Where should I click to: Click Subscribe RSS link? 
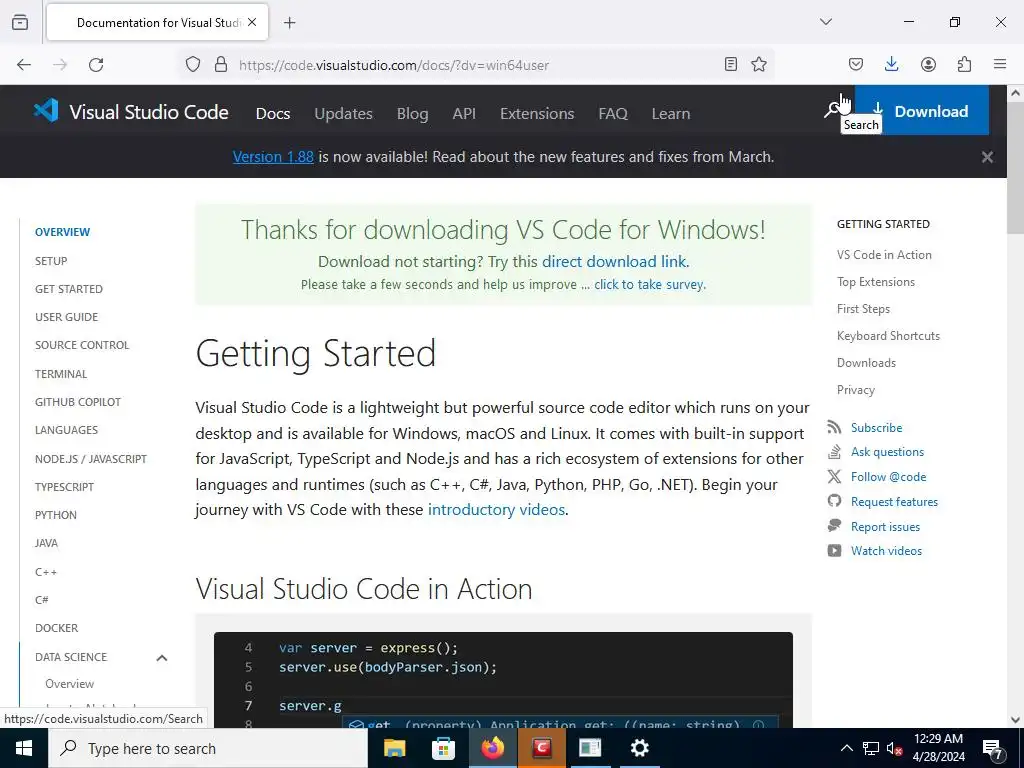876,428
